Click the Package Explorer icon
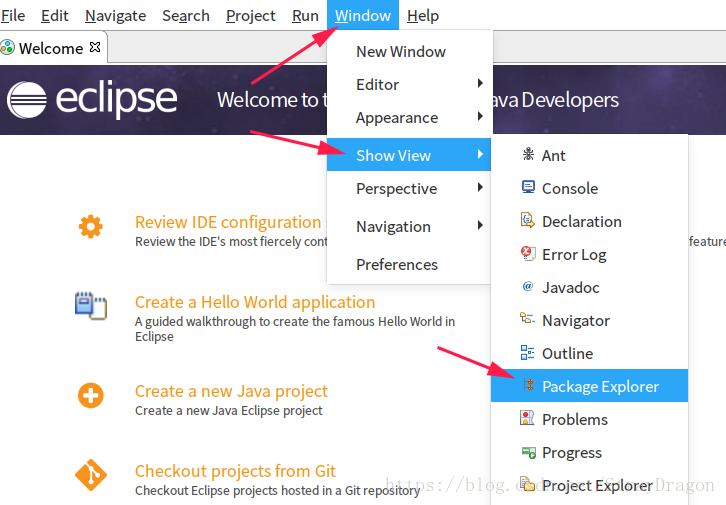 click(528, 385)
